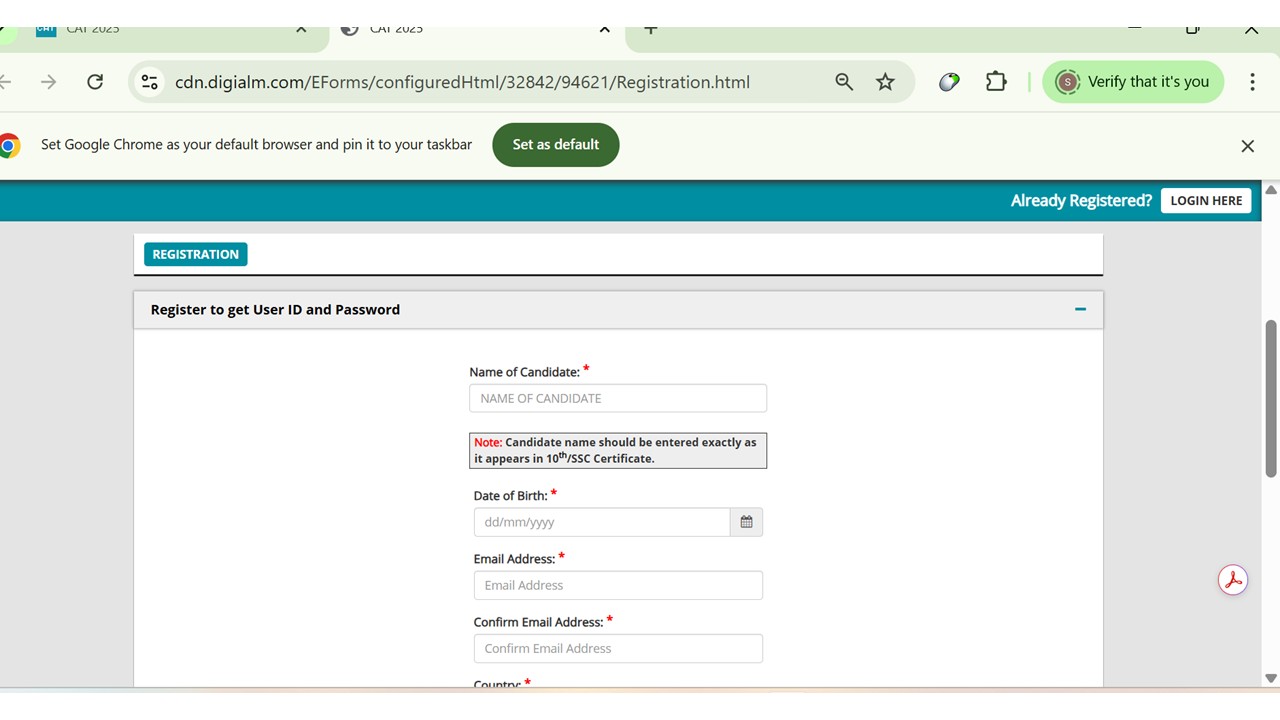
Task: Click the Verify that it's you profile chip
Action: coord(1133,82)
